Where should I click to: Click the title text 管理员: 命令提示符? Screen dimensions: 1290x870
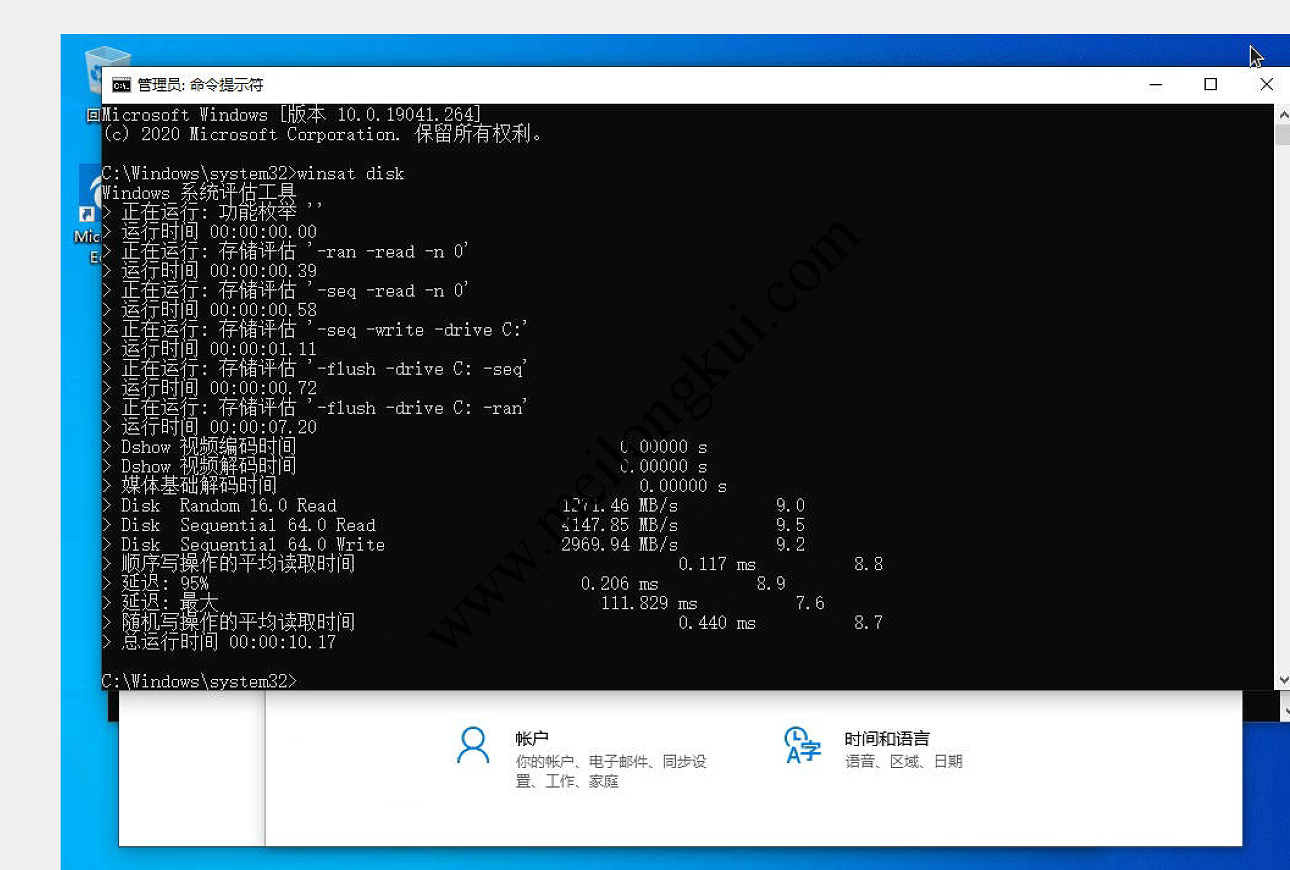click(x=200, y=85)
